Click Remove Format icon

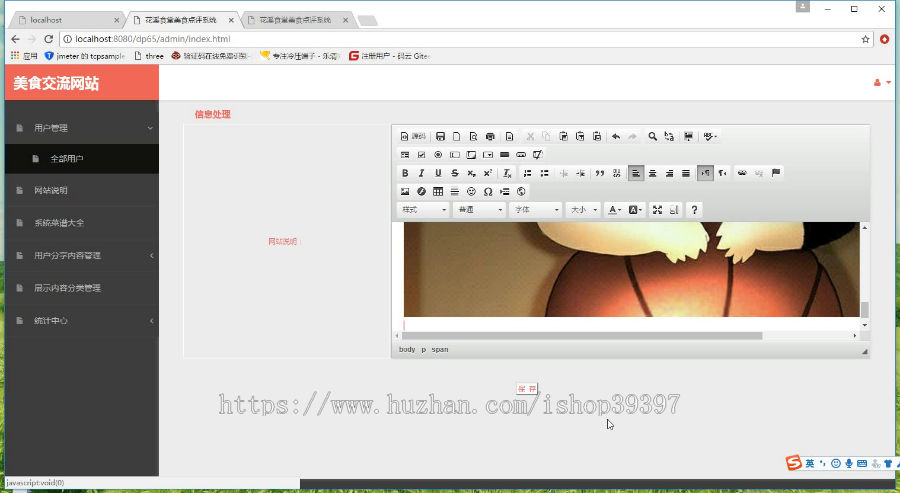(507, 173)
